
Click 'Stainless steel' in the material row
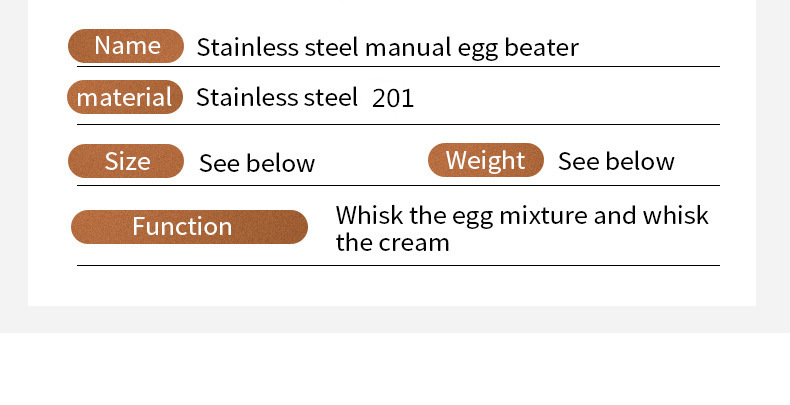pos(276,97)
